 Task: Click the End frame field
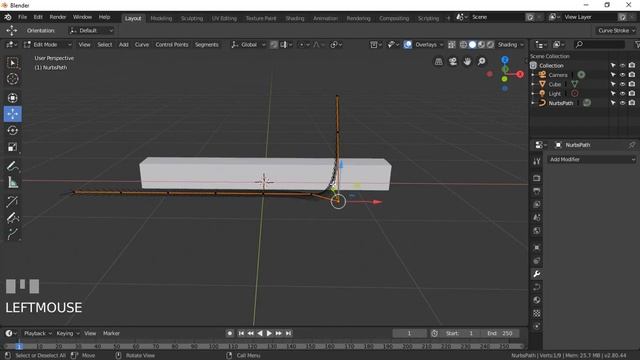pyautogui.click(x=500, y=333)
